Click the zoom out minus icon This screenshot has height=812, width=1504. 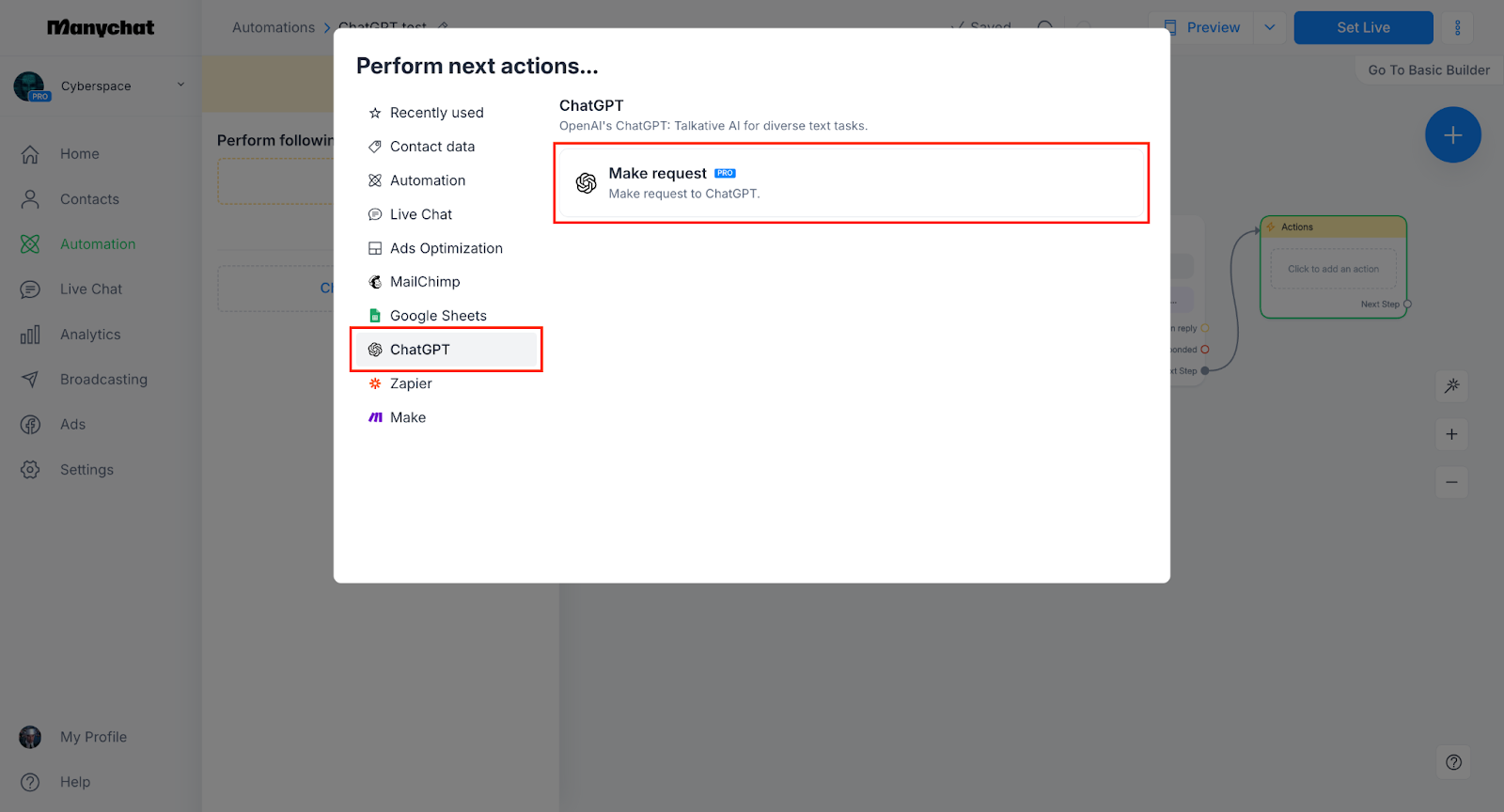click(1451, 482)
